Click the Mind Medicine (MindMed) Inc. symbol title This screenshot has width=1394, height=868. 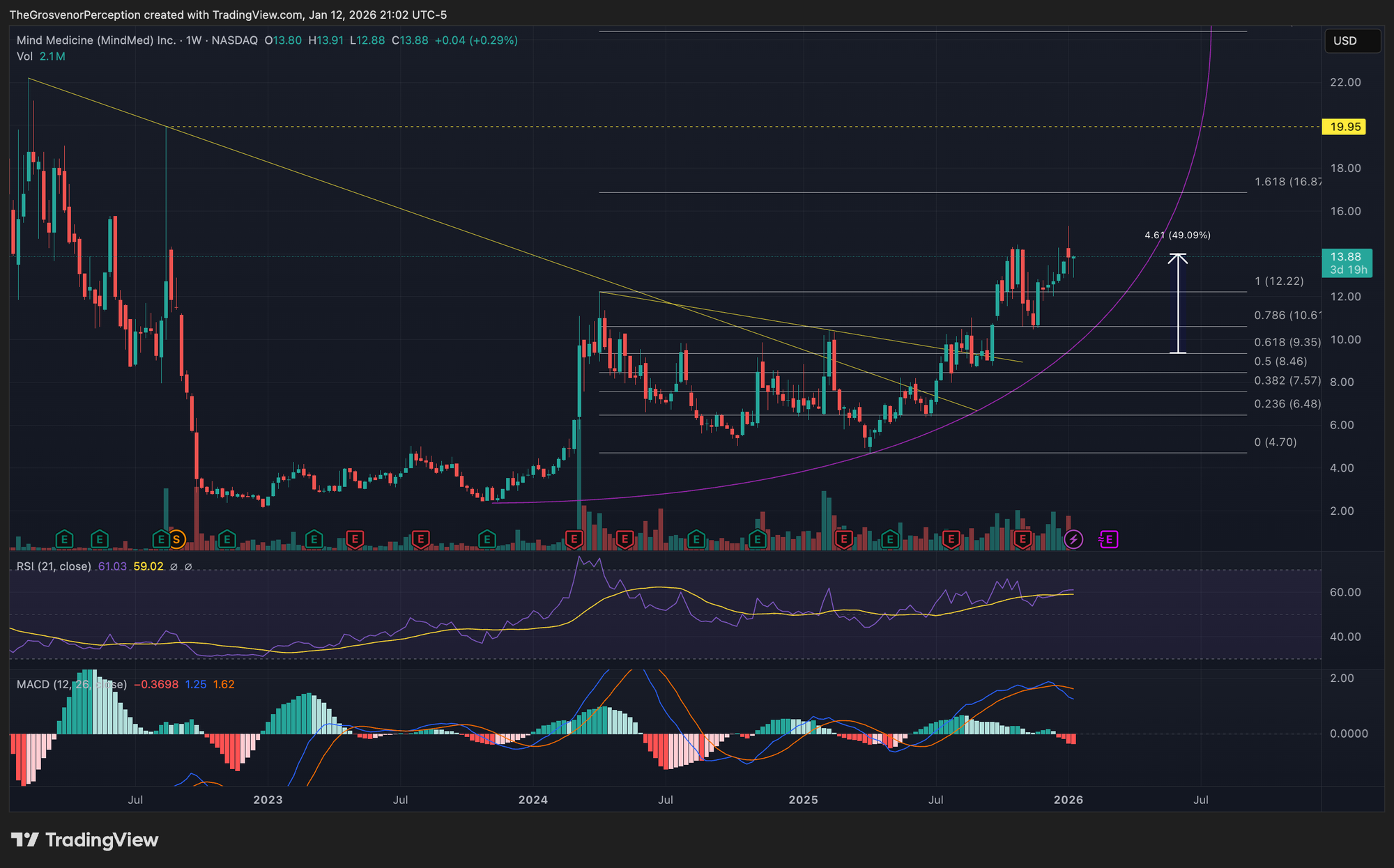tap(96, 40)
